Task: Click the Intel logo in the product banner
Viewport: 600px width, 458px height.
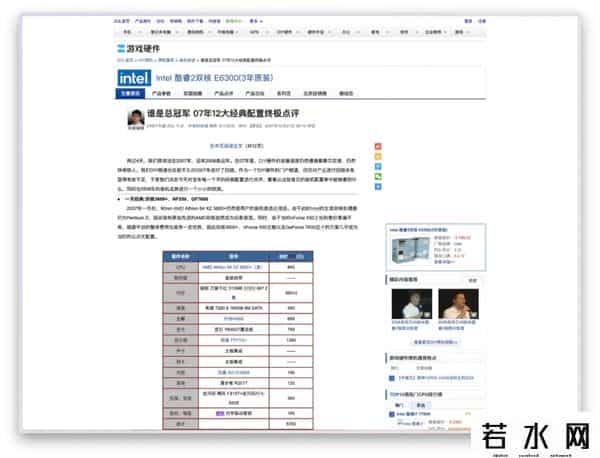Action: tap(134, 77)
